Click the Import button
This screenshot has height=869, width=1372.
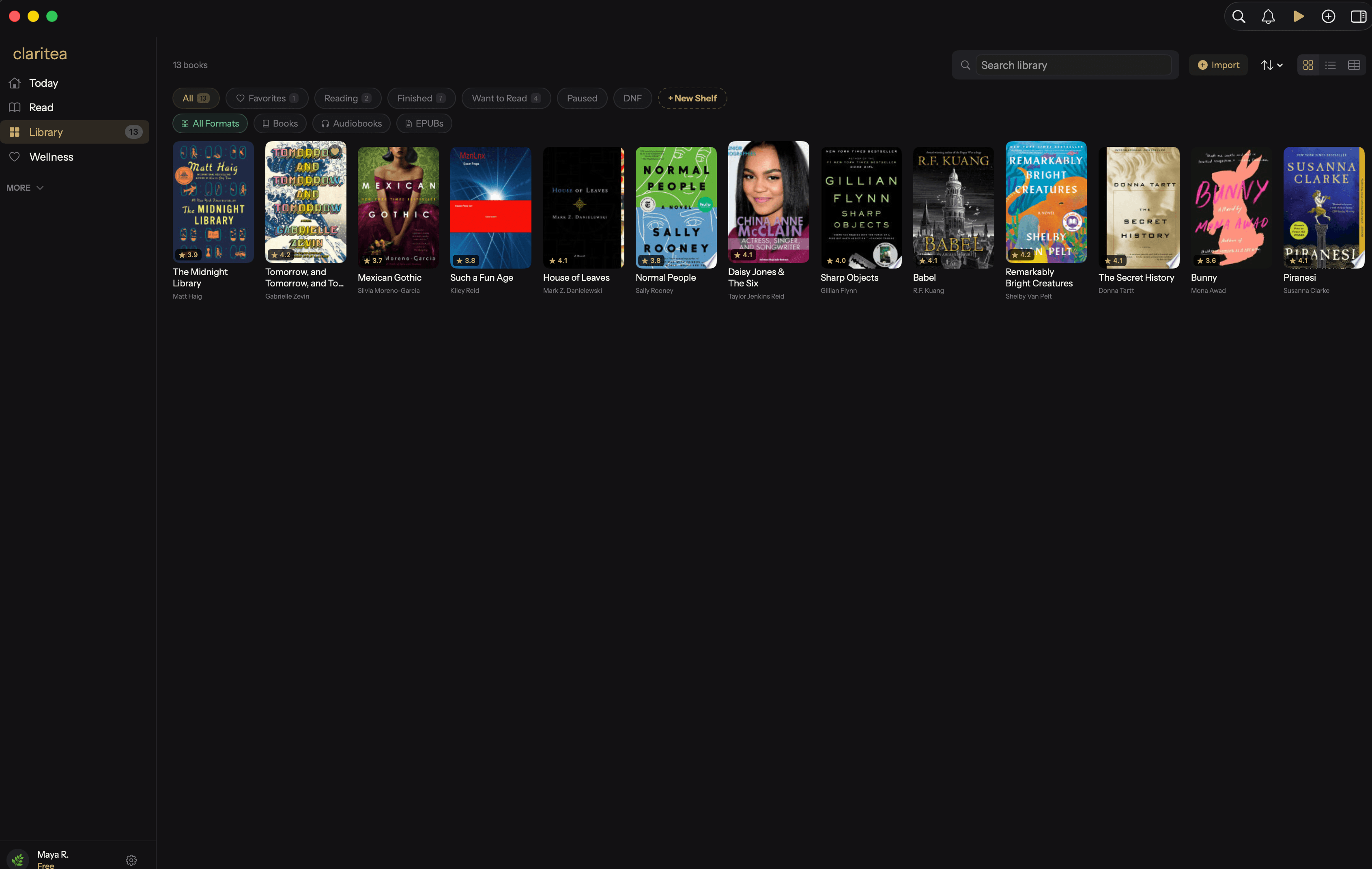[x=1218, y=66]
